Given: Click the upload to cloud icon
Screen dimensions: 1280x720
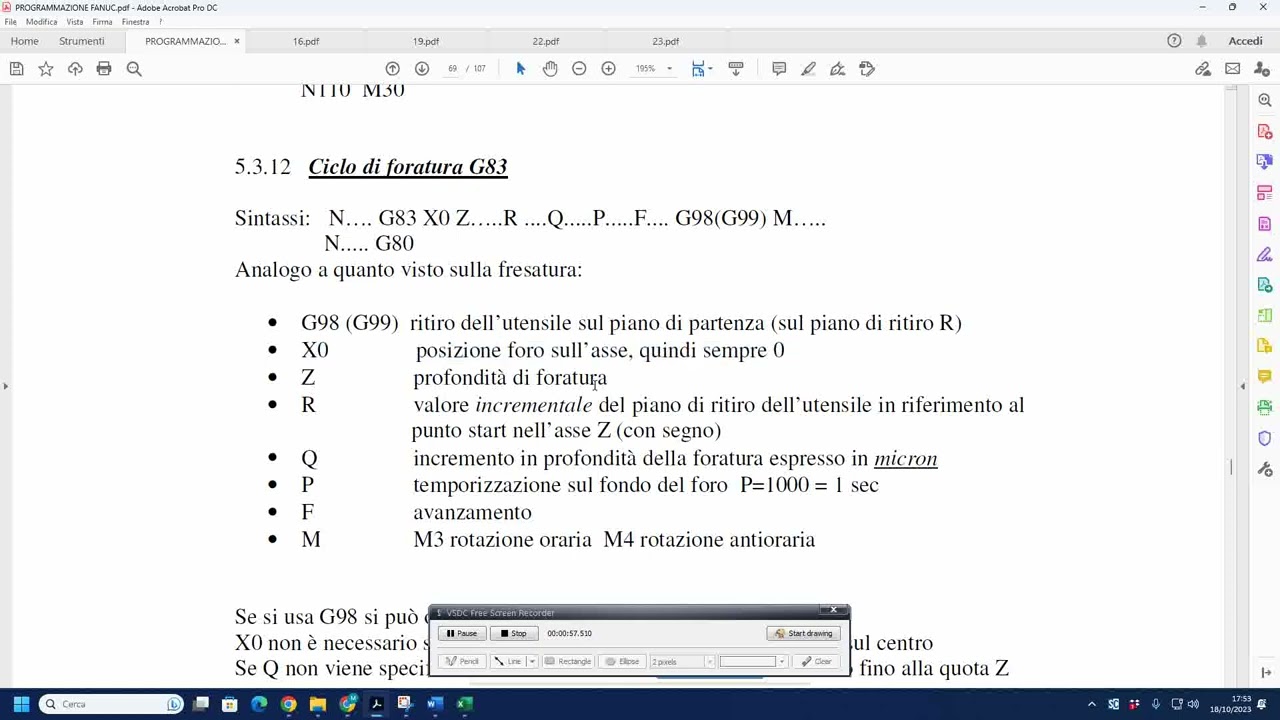Looking at the screenshot, I should click(75, 69).
